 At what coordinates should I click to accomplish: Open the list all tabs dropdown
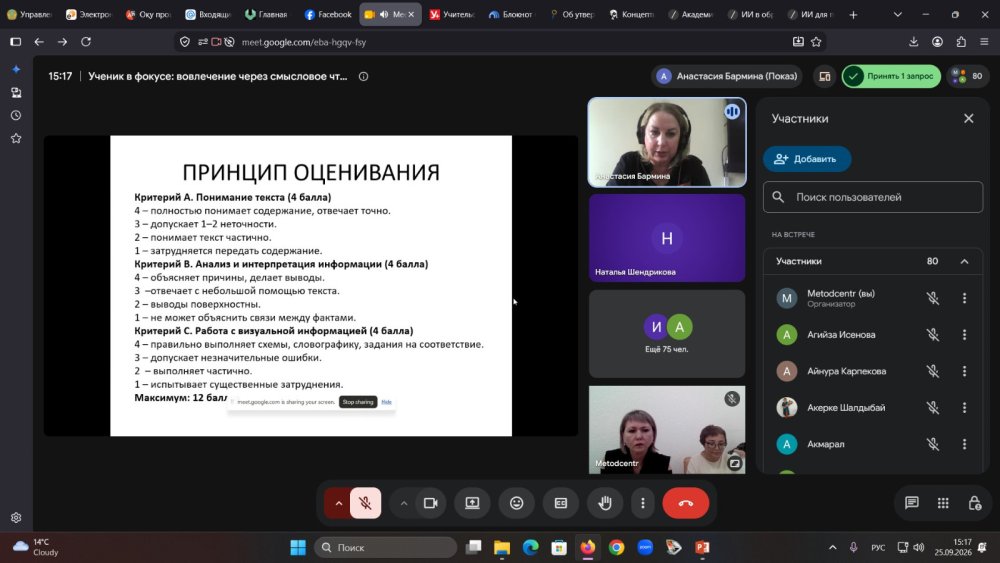[x=897, y=15]
